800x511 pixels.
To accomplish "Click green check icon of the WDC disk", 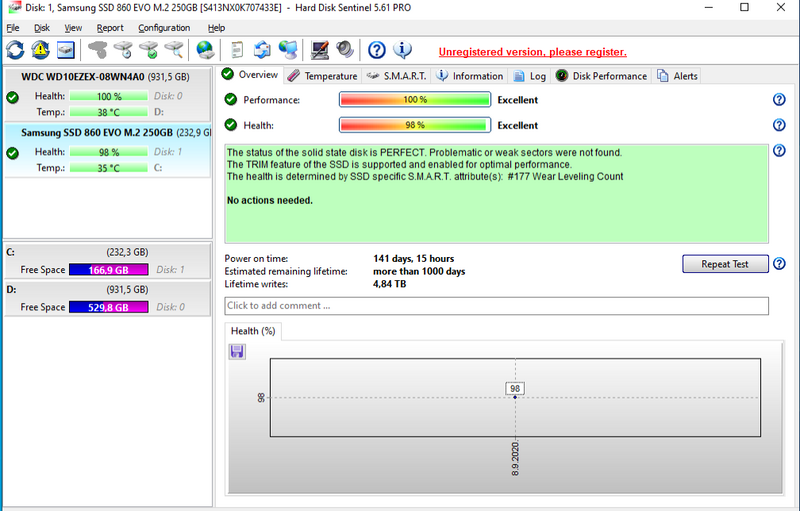I will [x=13, y=97].
